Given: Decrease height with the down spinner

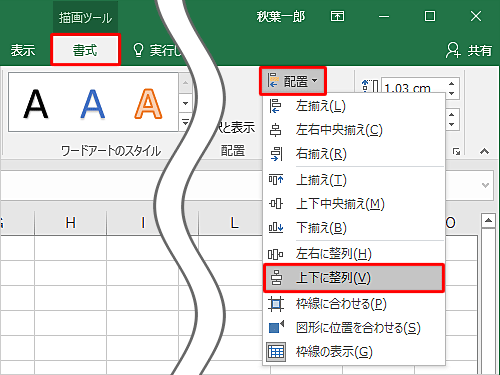Looking at the screenshot, I should tap(452, 93).
